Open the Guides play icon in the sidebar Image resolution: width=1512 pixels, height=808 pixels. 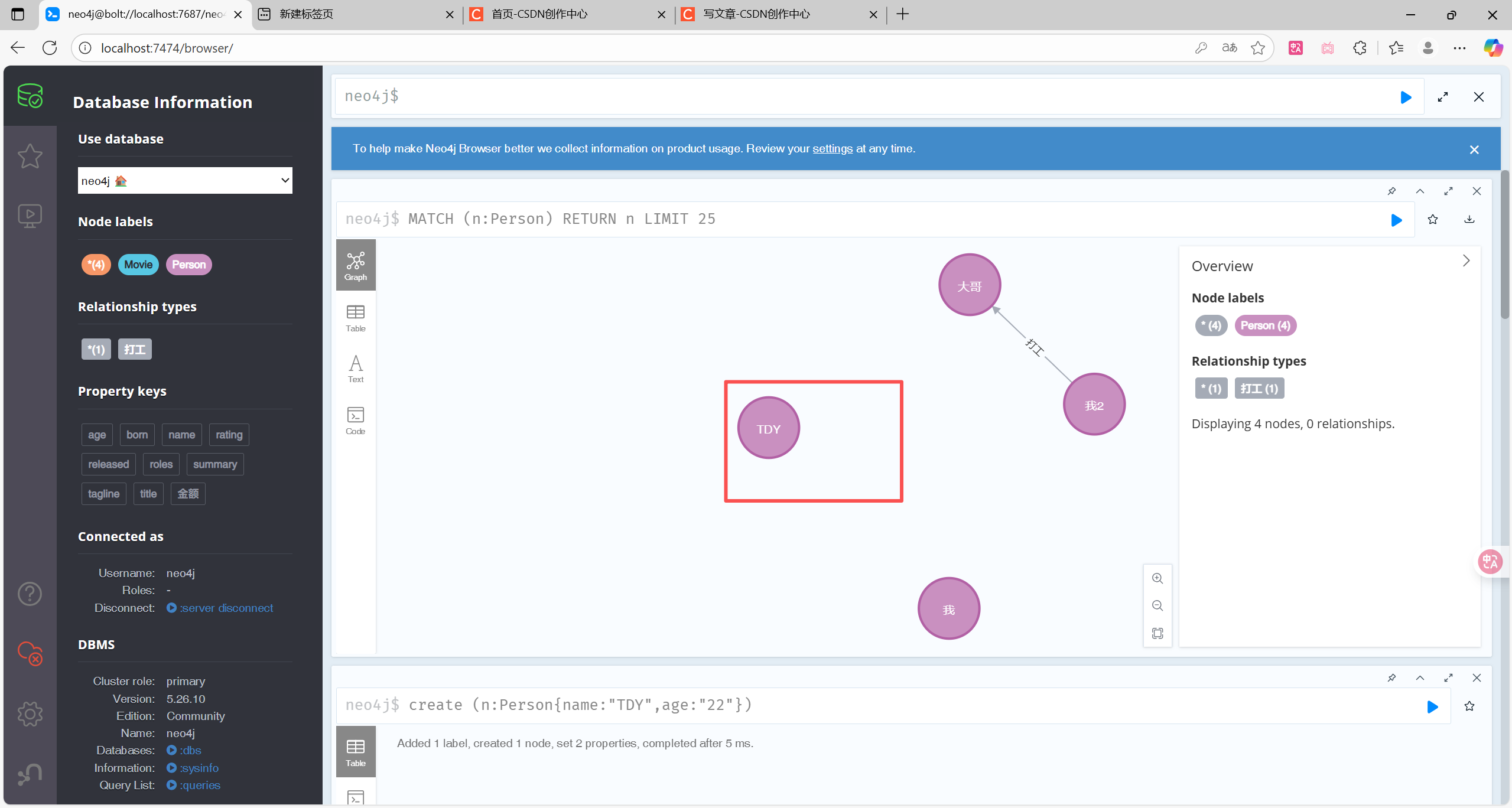[x=30, y=216]
